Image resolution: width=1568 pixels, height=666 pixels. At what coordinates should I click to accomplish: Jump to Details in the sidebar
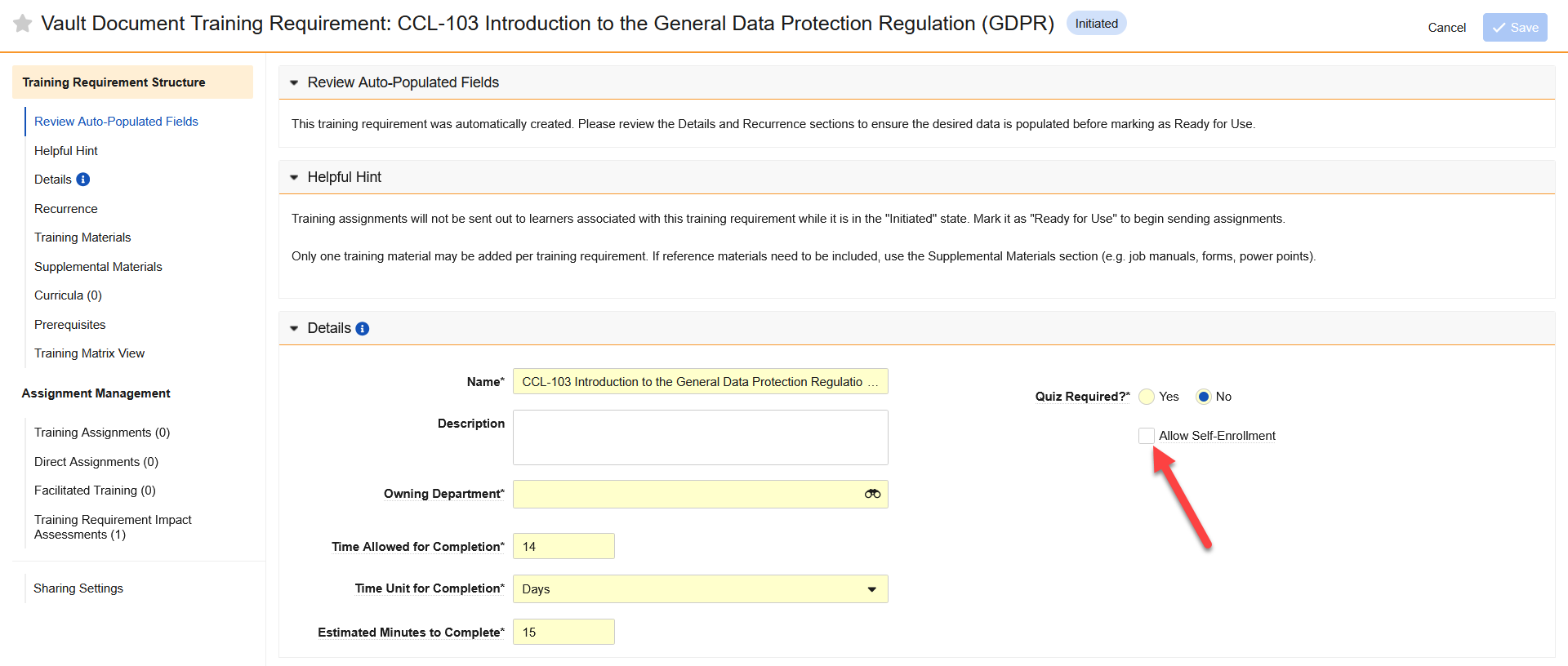(x=53, y=180)
